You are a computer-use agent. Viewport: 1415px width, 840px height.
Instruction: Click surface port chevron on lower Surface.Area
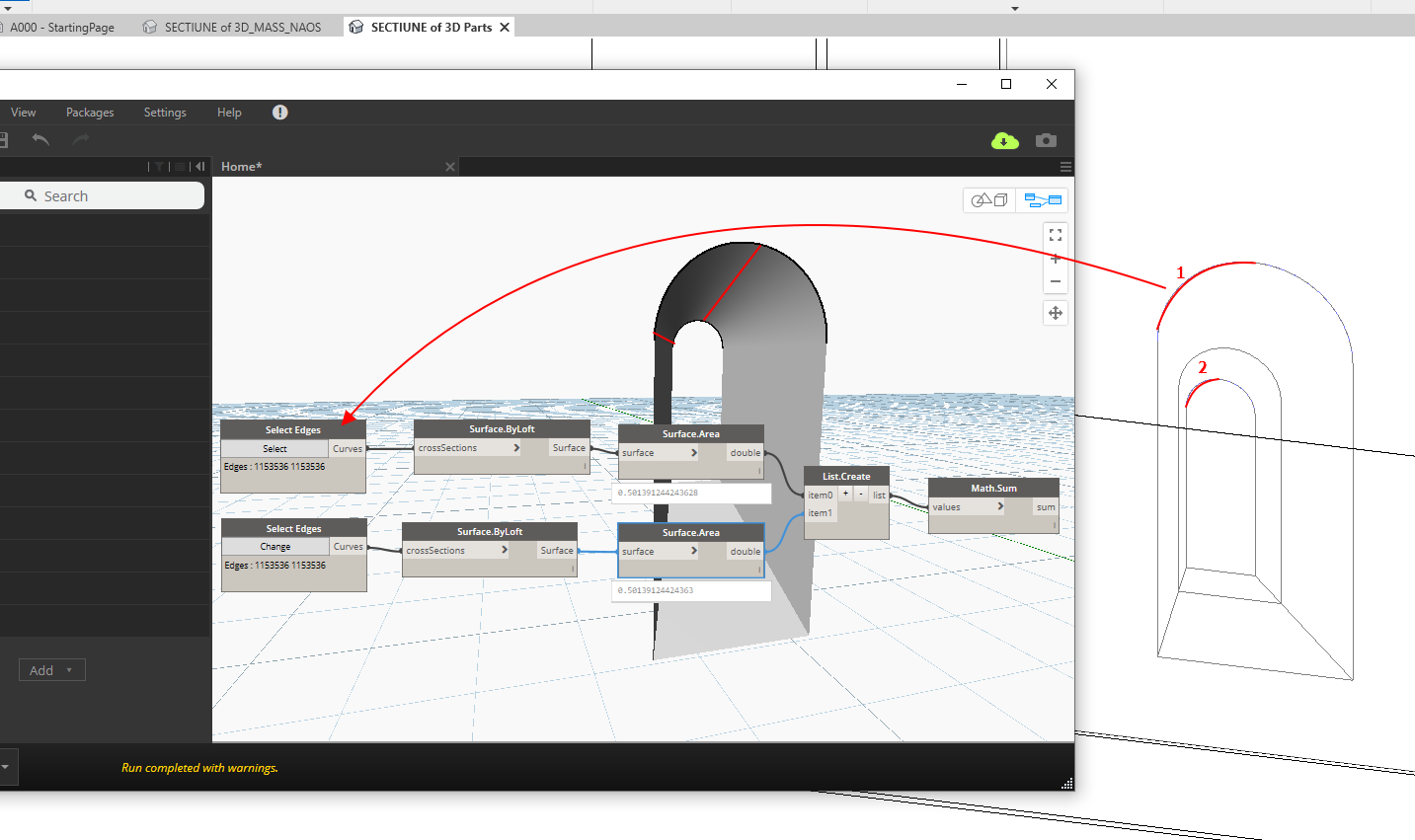pos(694,552)
